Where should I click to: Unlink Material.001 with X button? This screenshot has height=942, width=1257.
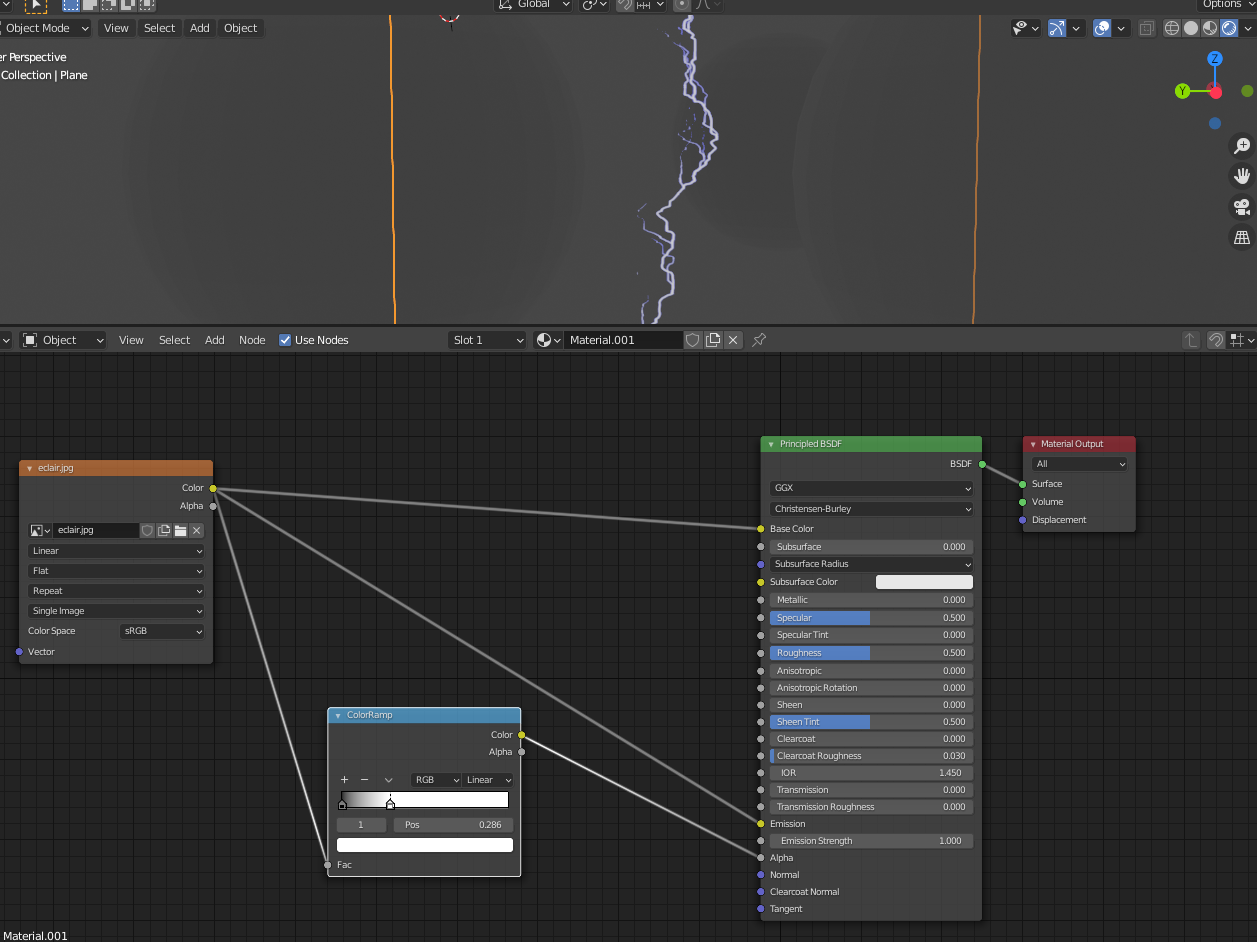pos(733,340)
